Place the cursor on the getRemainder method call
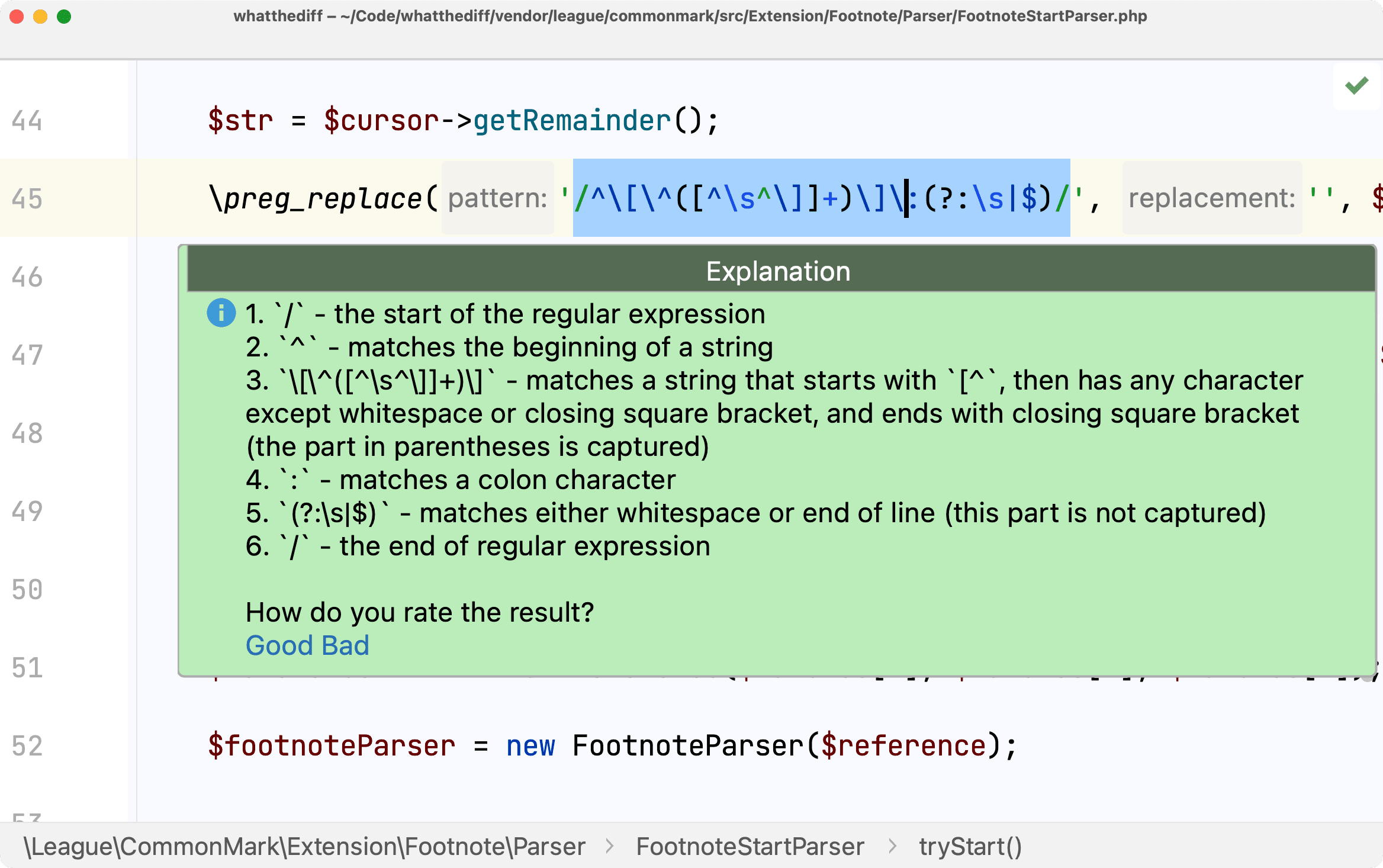 572,121
